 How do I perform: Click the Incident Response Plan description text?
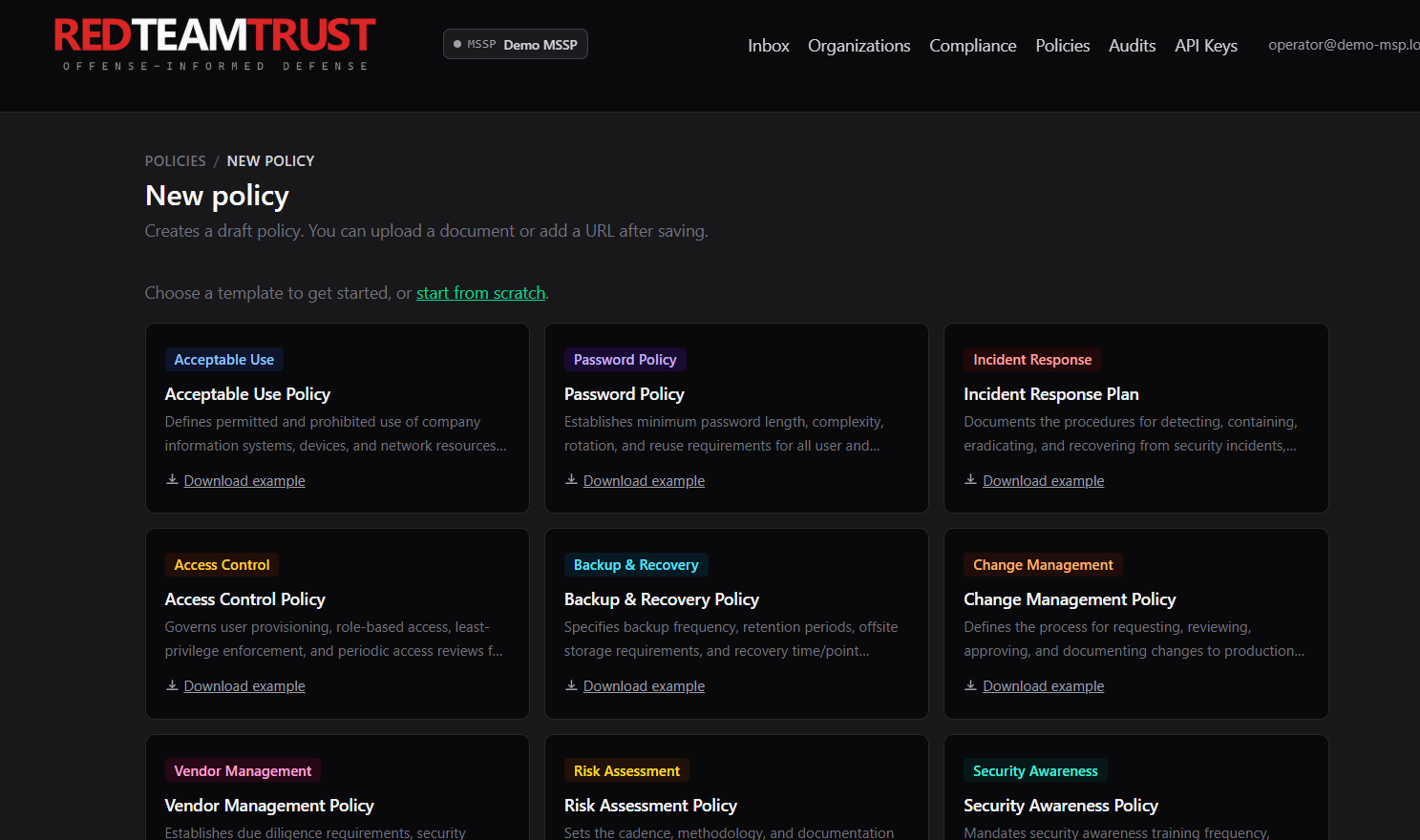click(x=1131, y=433)
